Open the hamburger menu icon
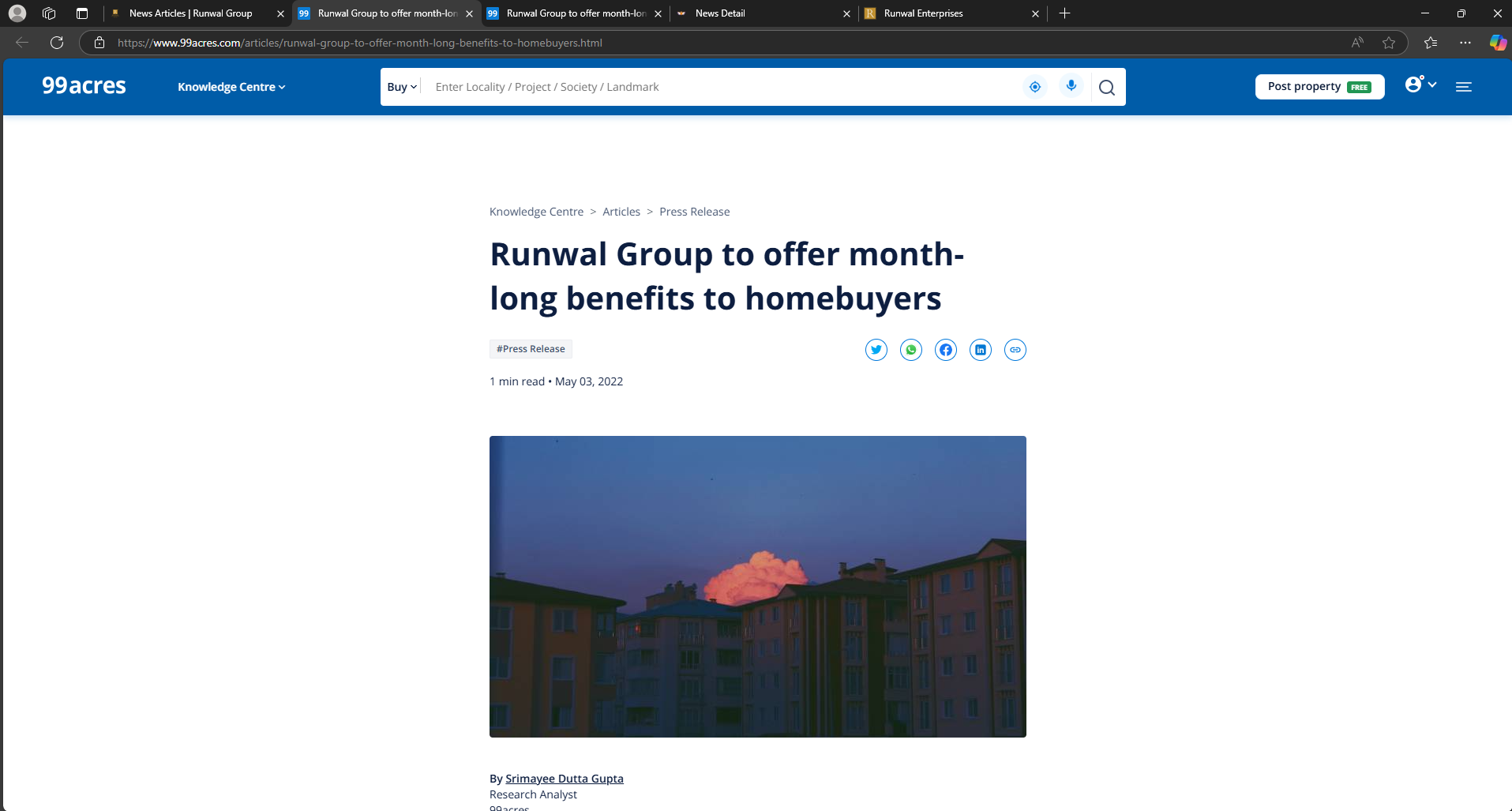The width and height of the screenshot is (1512, 811). [1463, 87]
